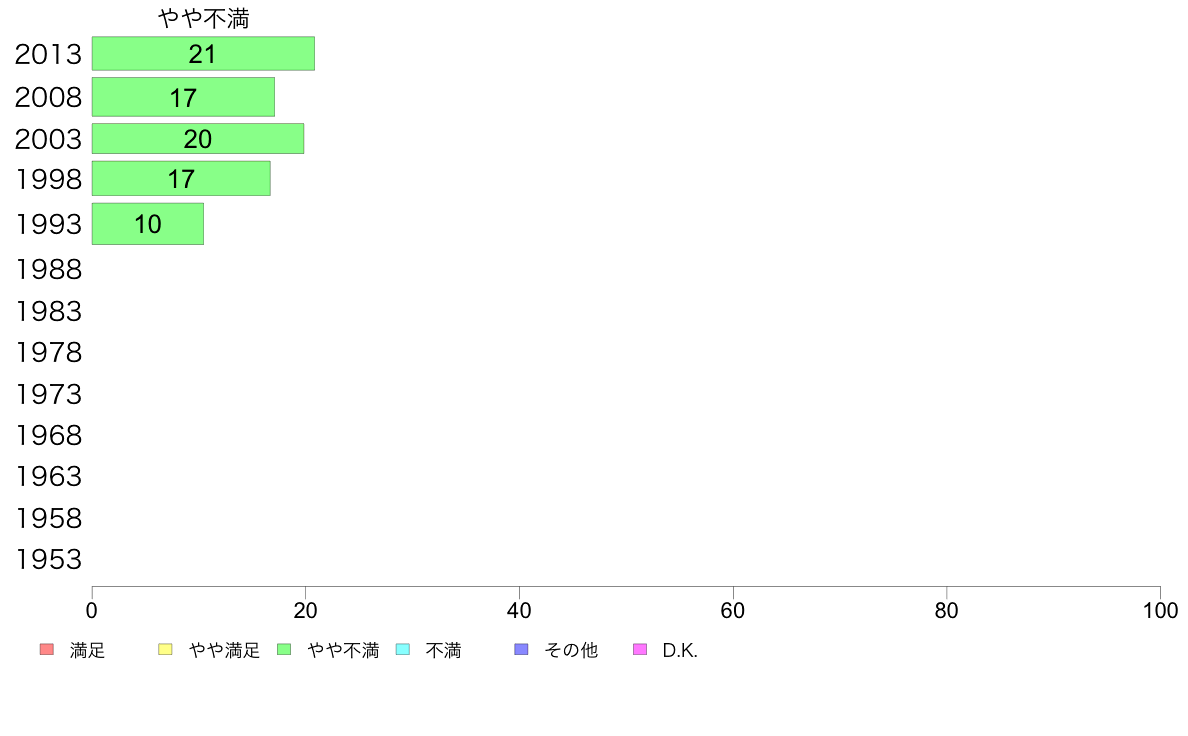Screen dimensions: 1188x736
Task: Click the 100 tick on the x-axis
Action: [1160, 610]
